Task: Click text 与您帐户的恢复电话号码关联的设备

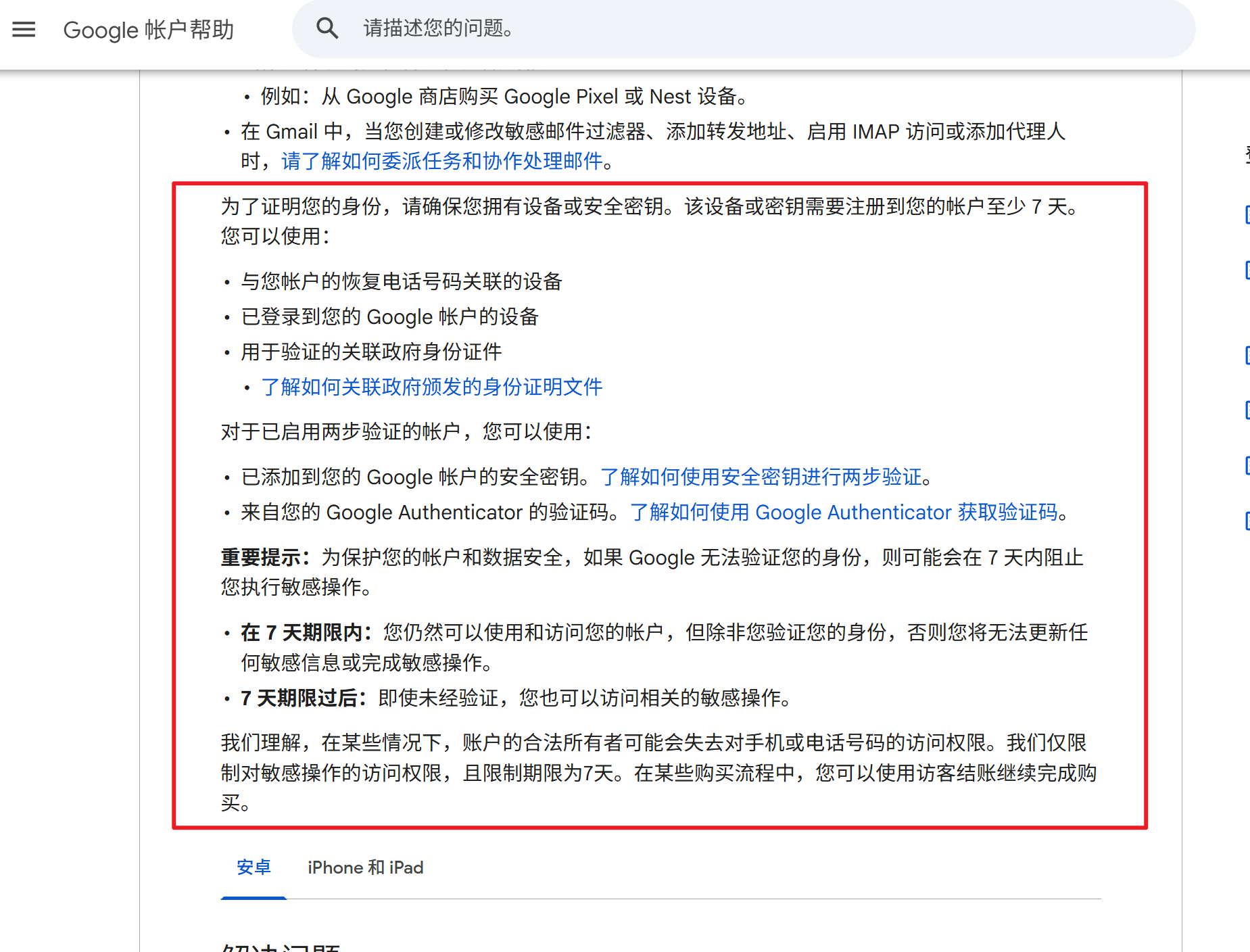Action: 402,281
